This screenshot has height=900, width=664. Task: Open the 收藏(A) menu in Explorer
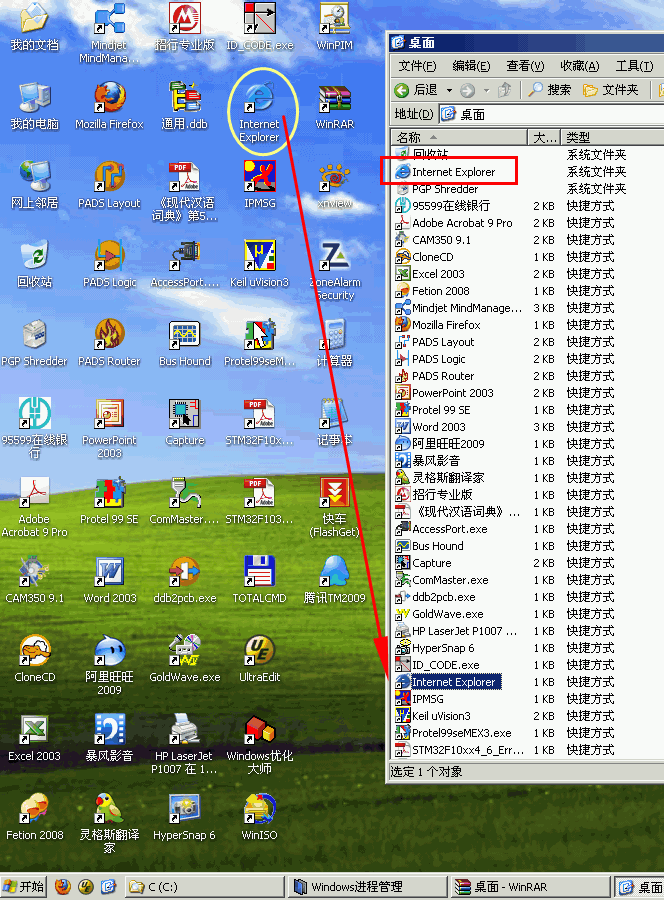click(580, 66)
